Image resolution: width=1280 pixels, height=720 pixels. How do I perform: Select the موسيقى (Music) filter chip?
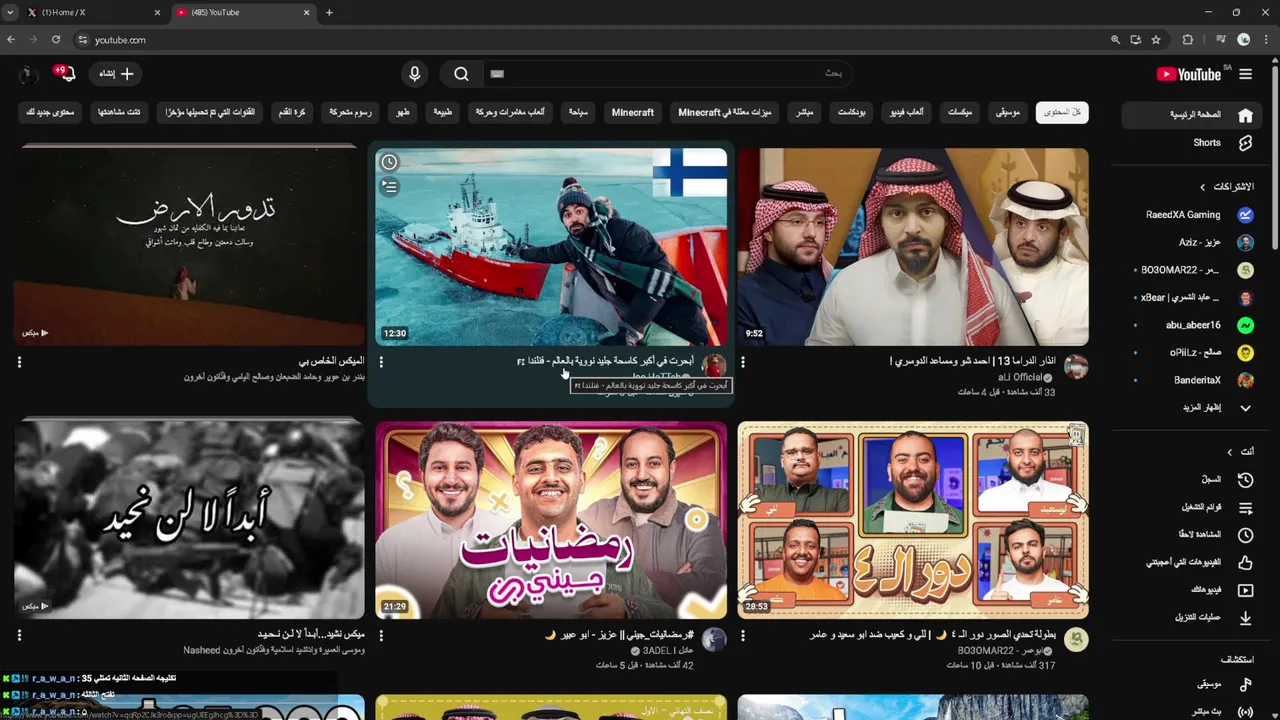click(1007, 113)
